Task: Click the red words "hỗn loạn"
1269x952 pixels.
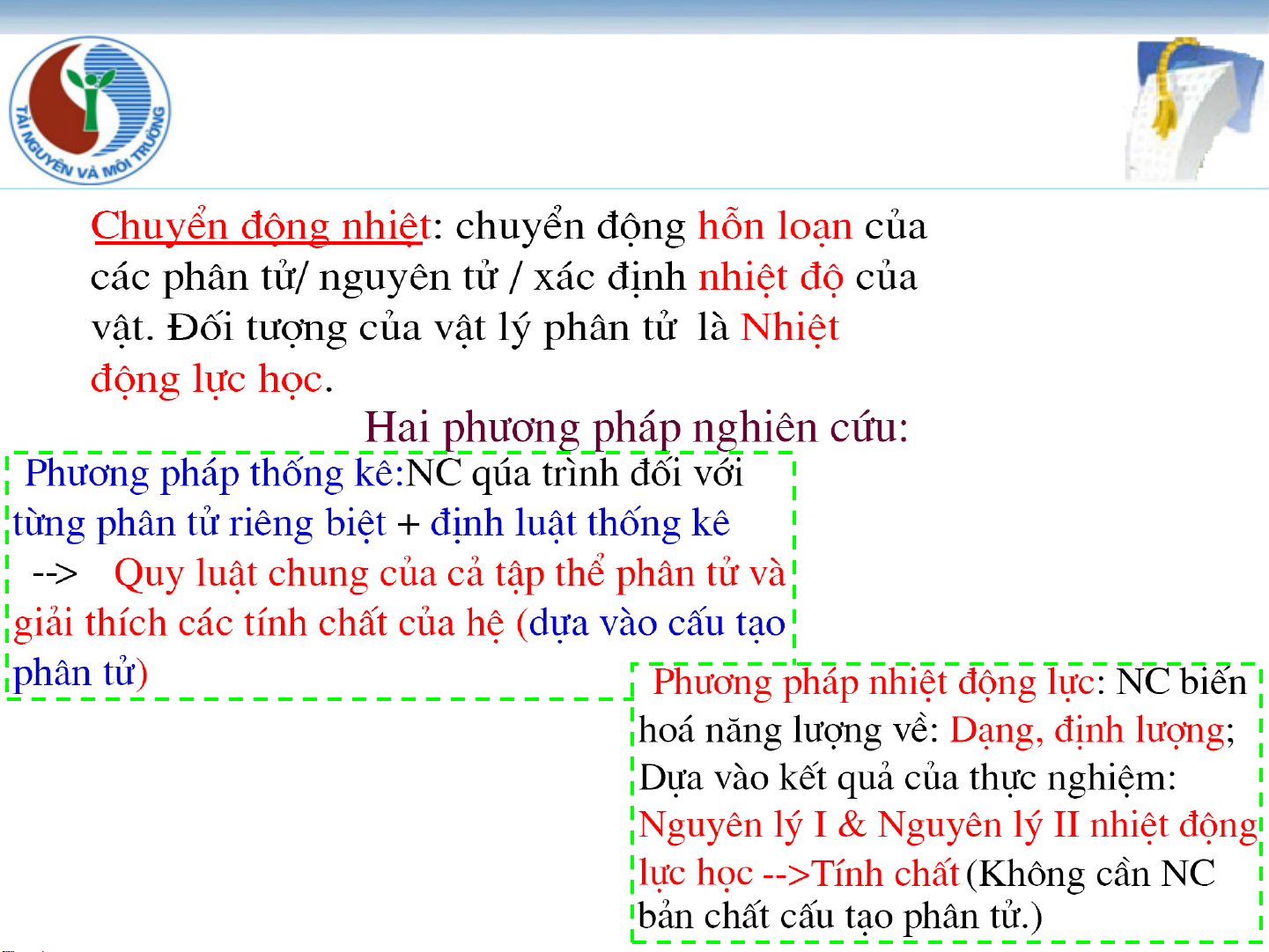Action: coord(775,225)
